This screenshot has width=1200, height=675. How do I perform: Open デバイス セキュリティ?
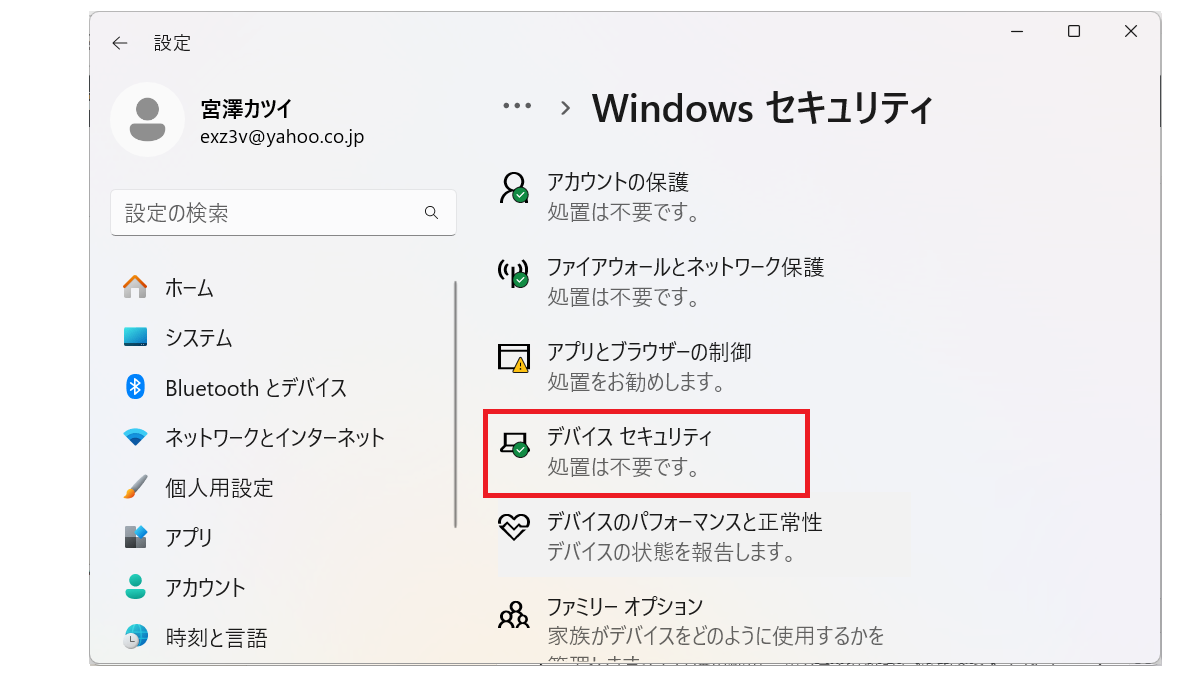[x=646, y=452]
